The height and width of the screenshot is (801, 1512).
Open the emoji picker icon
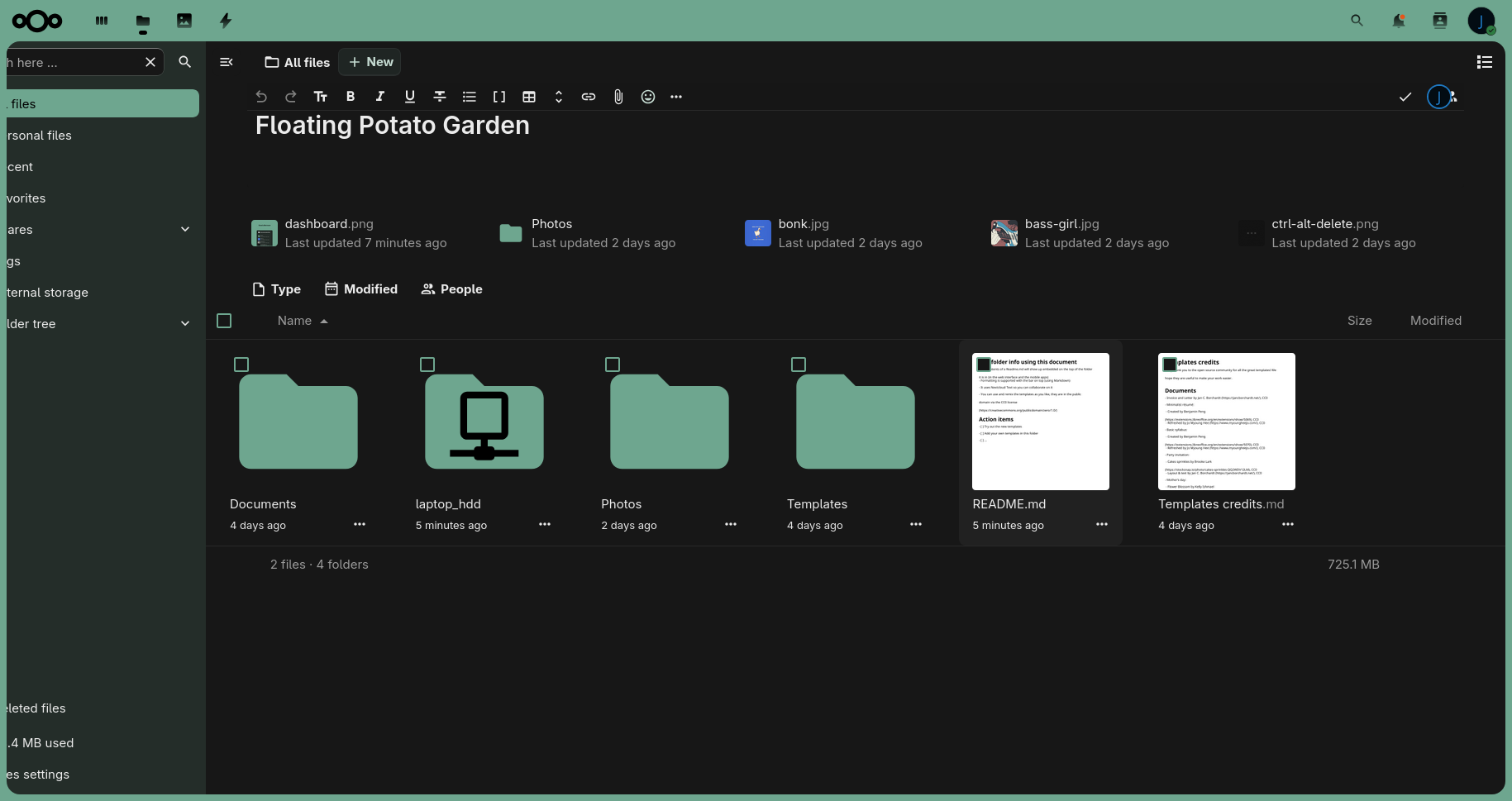648,97
